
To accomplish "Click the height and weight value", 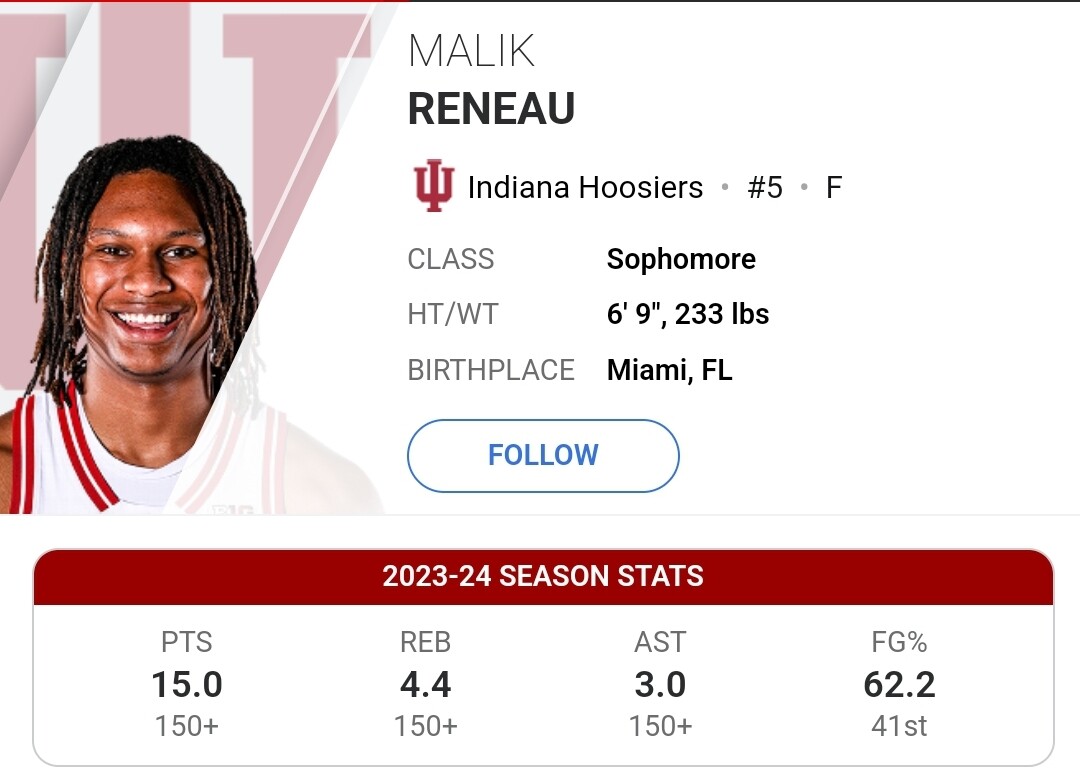I will click(x=687, y=314).
